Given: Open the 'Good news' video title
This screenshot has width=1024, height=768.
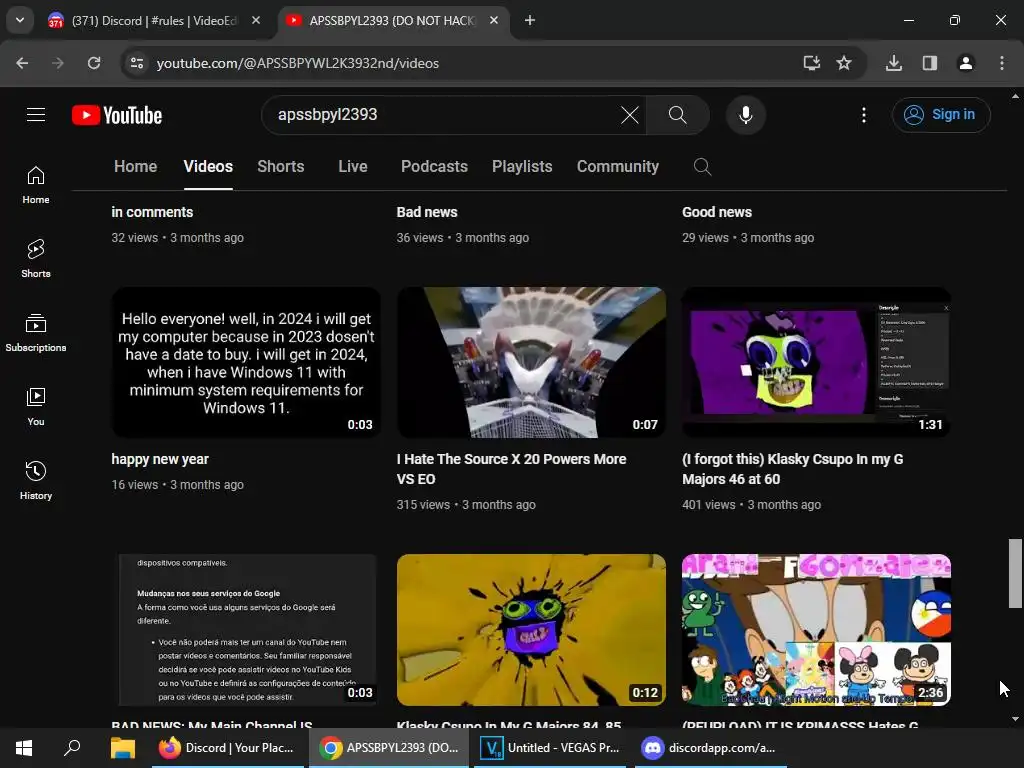Looking at the screenshot, I should (716, 212).
